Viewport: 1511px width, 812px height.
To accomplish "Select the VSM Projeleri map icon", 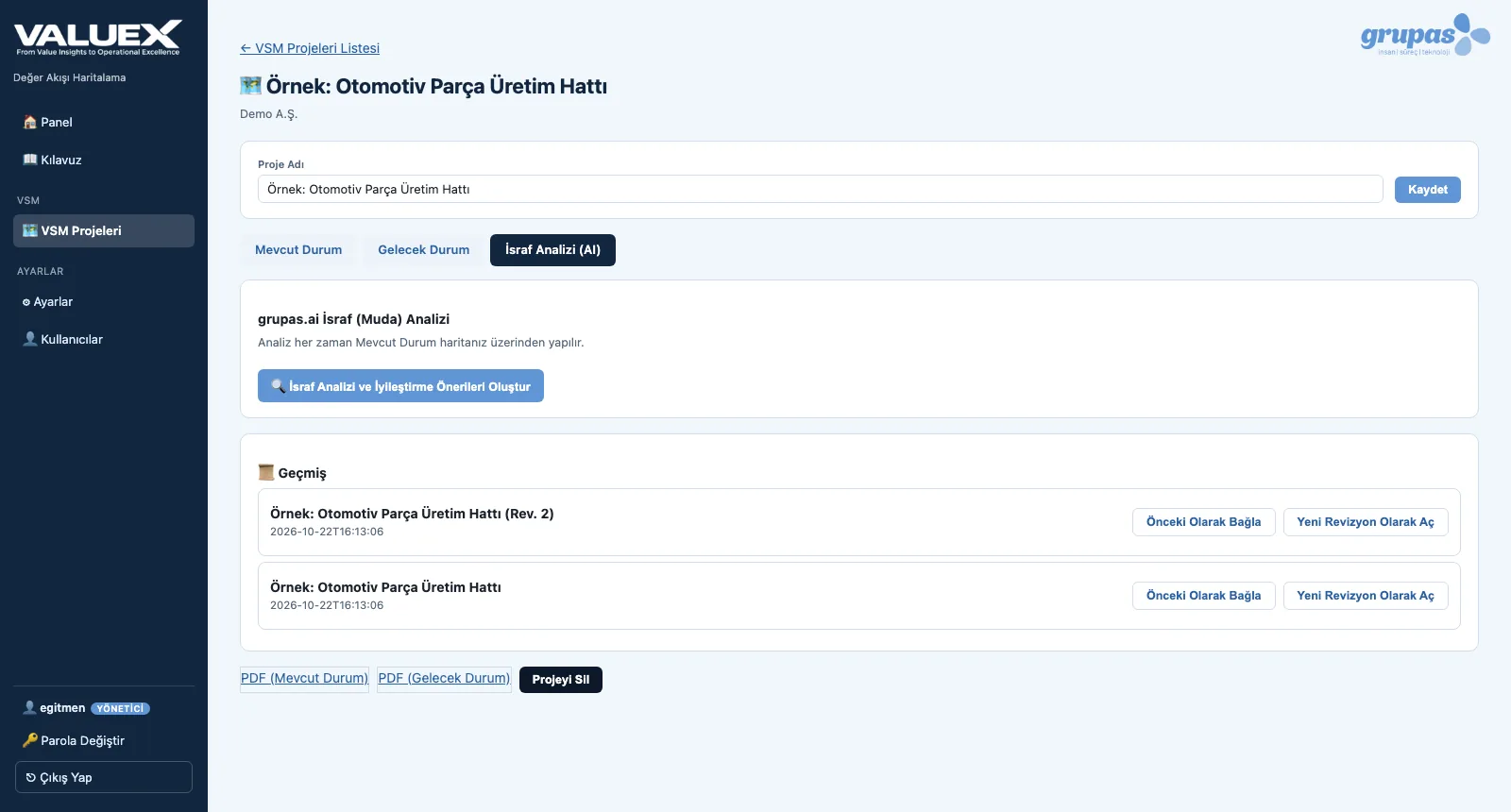I will point(29,230).
